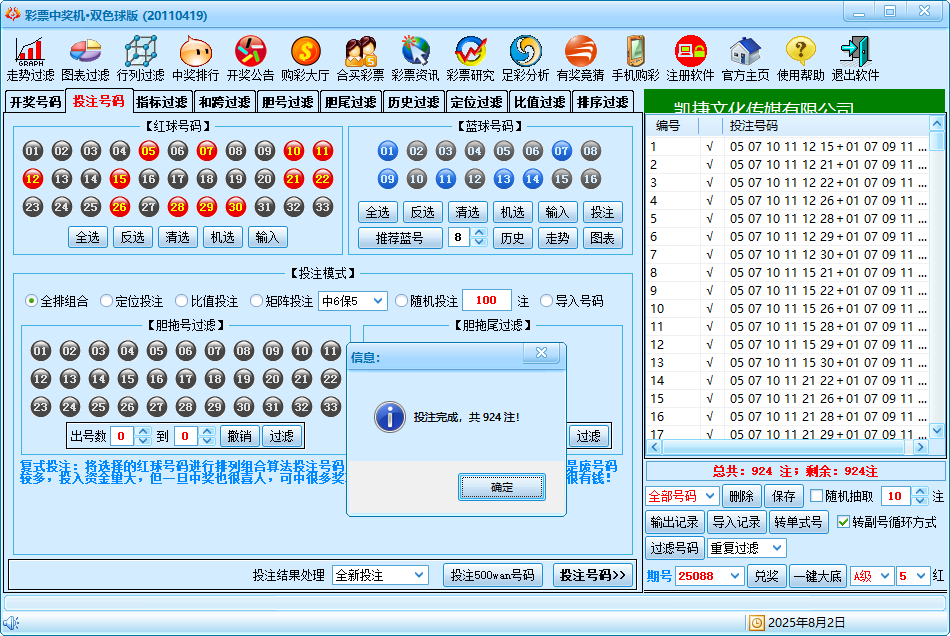Click 确定 in the info dialog
This screenshot has height=636, width=950.
[502, 487]
